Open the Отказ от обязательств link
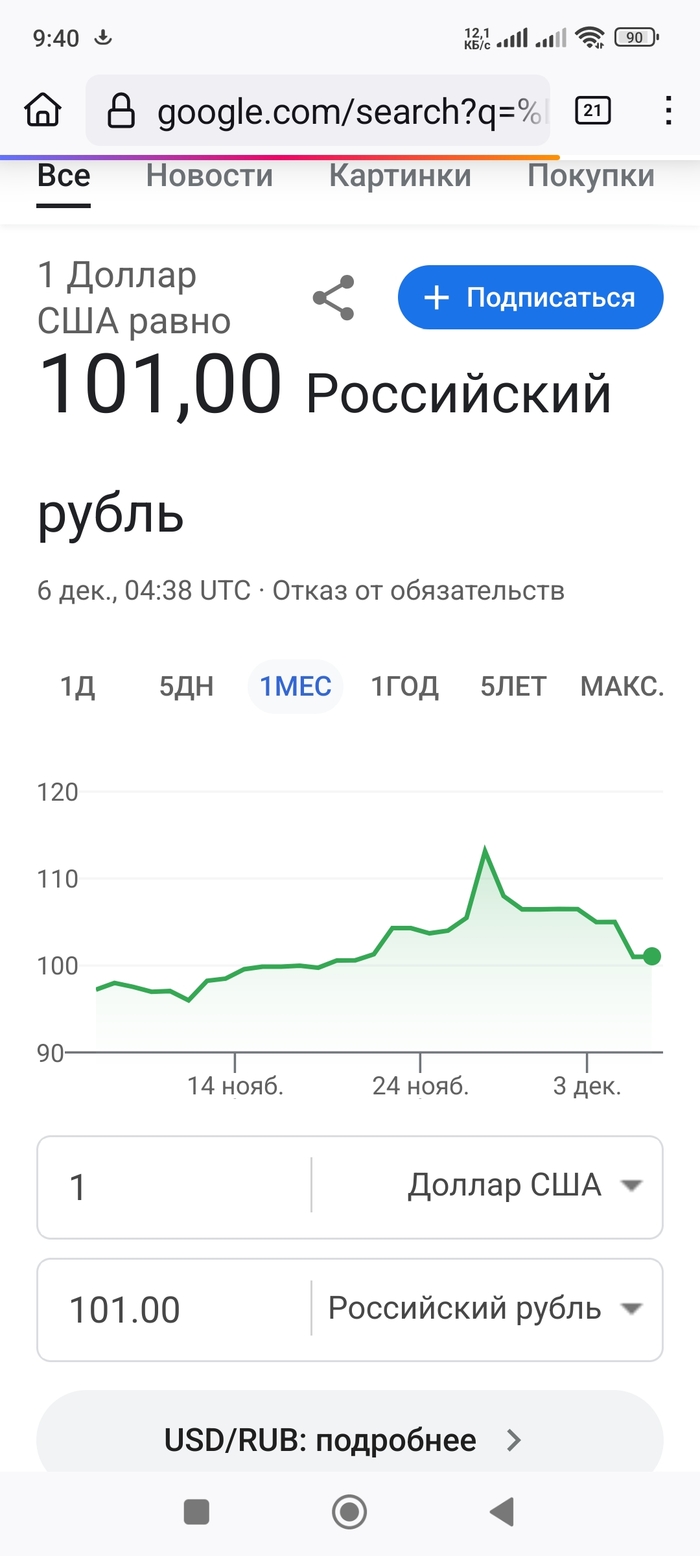Viewport: 700px width, 1556px height. [x=418, y=590]
